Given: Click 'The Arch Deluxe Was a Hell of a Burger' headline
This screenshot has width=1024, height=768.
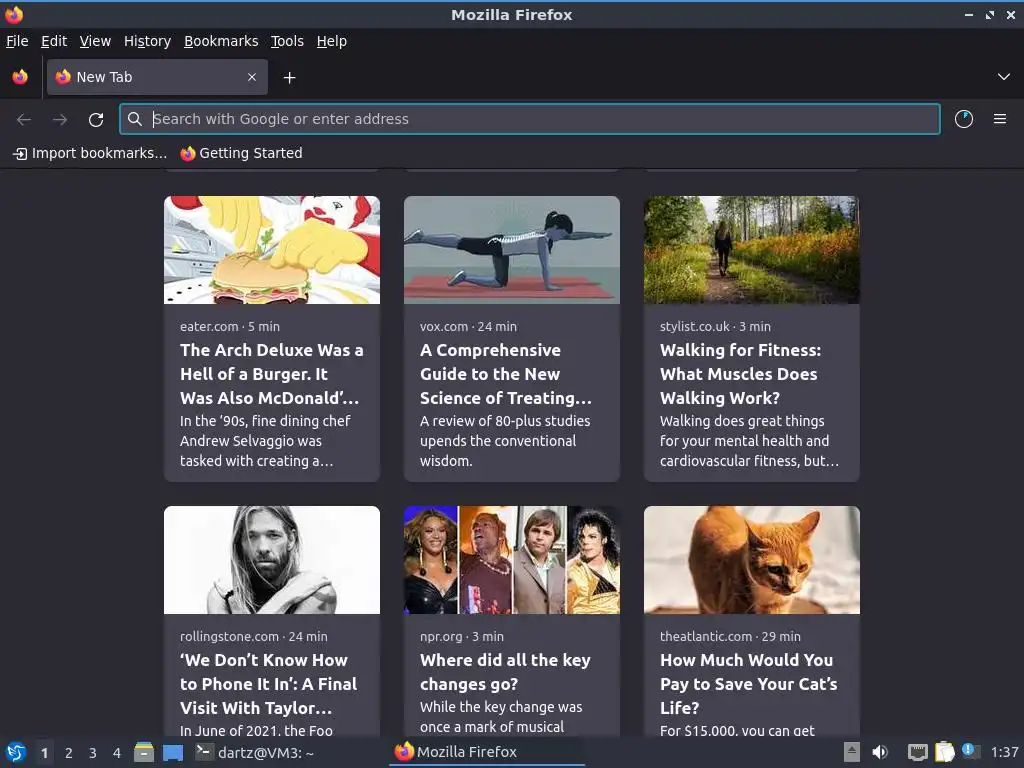Looking at the screenshot, I should (272, 374).
